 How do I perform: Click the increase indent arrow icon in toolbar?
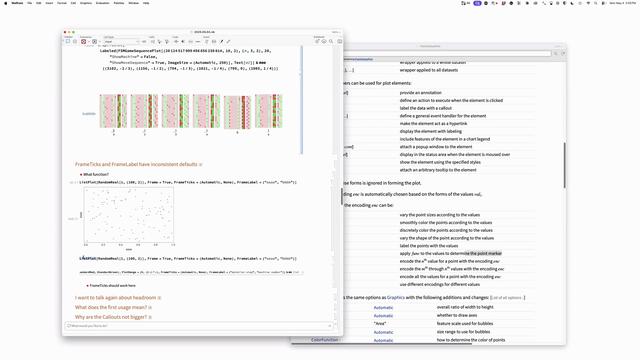tap(176, 41)
